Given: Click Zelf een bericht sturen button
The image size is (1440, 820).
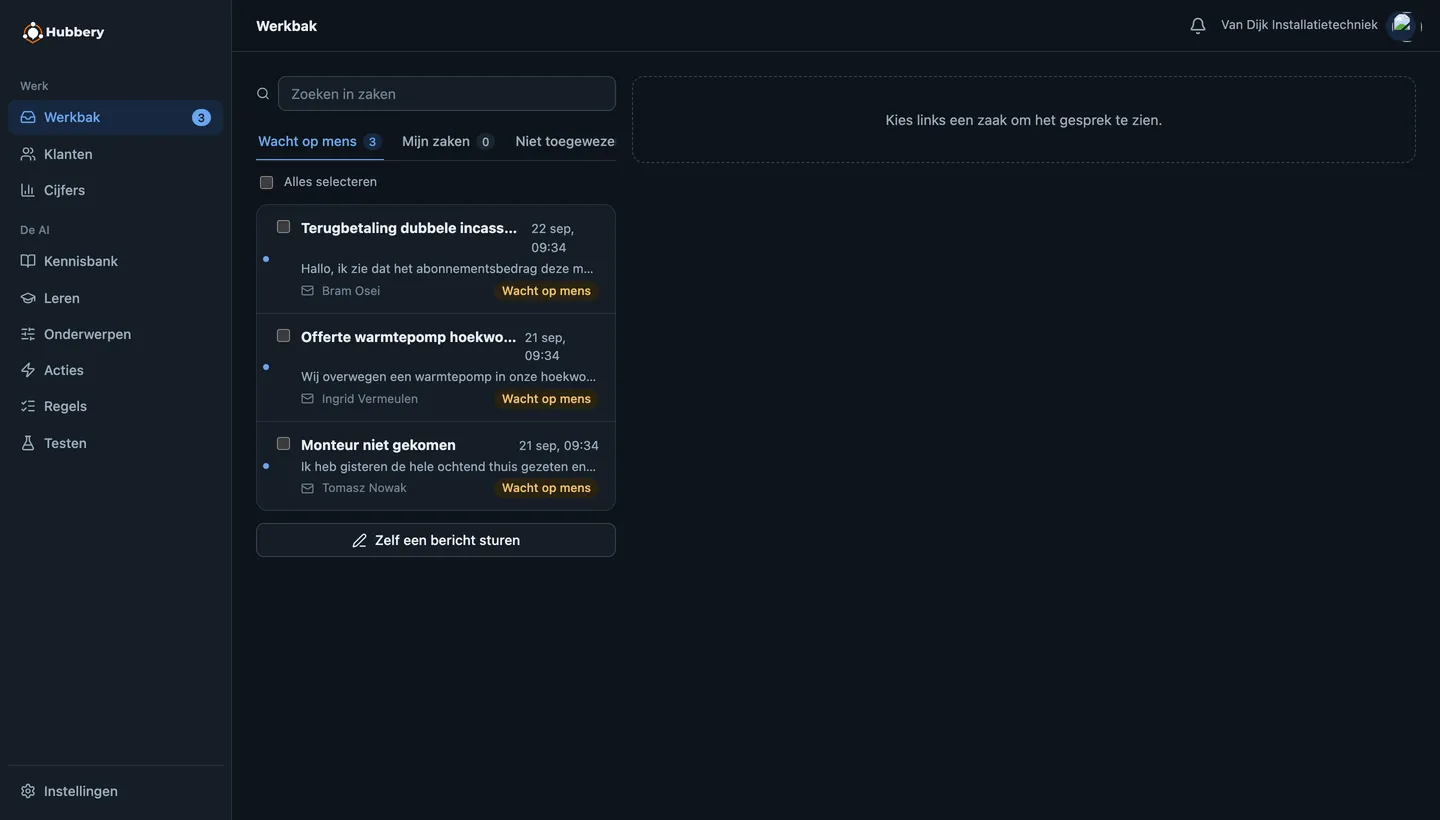Looking at the screenshot, I should (x=436, y=540).
